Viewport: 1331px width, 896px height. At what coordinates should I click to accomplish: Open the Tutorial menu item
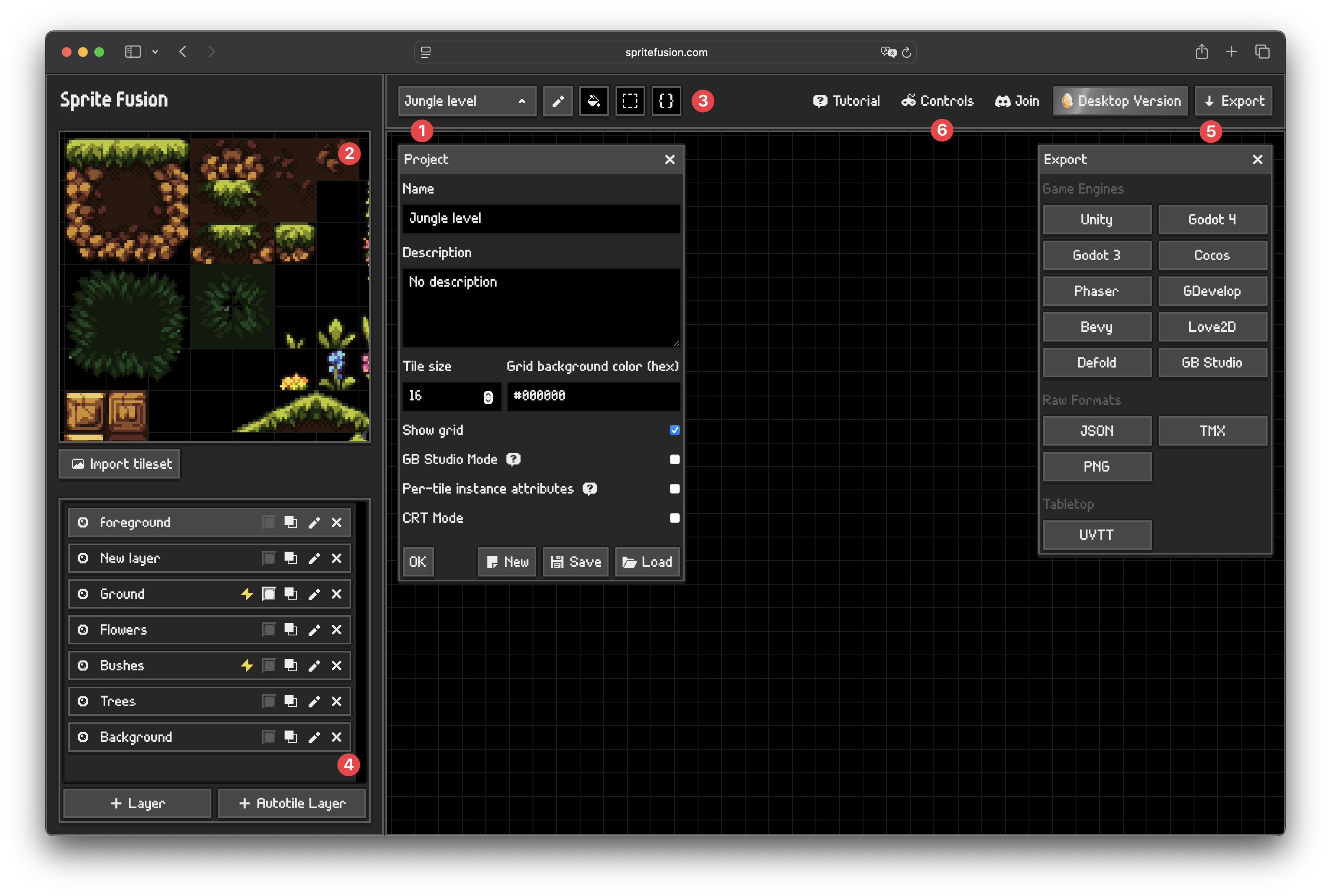(846, 101)
